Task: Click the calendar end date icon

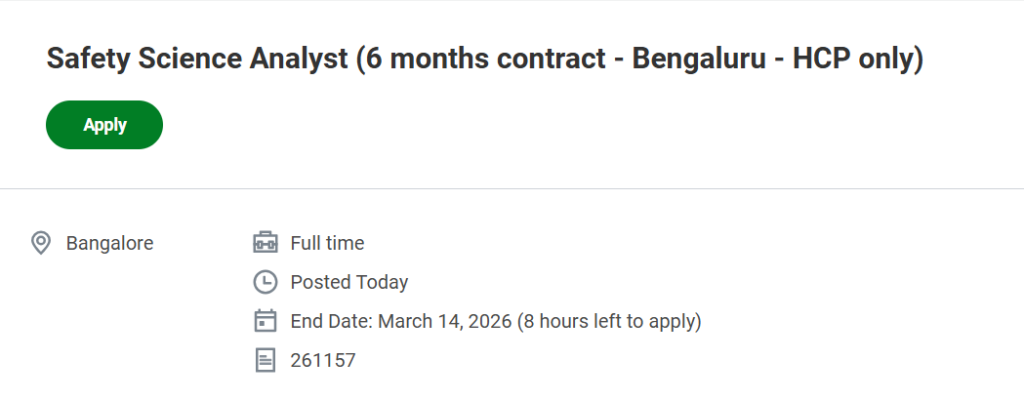Action: coord(265,321)
